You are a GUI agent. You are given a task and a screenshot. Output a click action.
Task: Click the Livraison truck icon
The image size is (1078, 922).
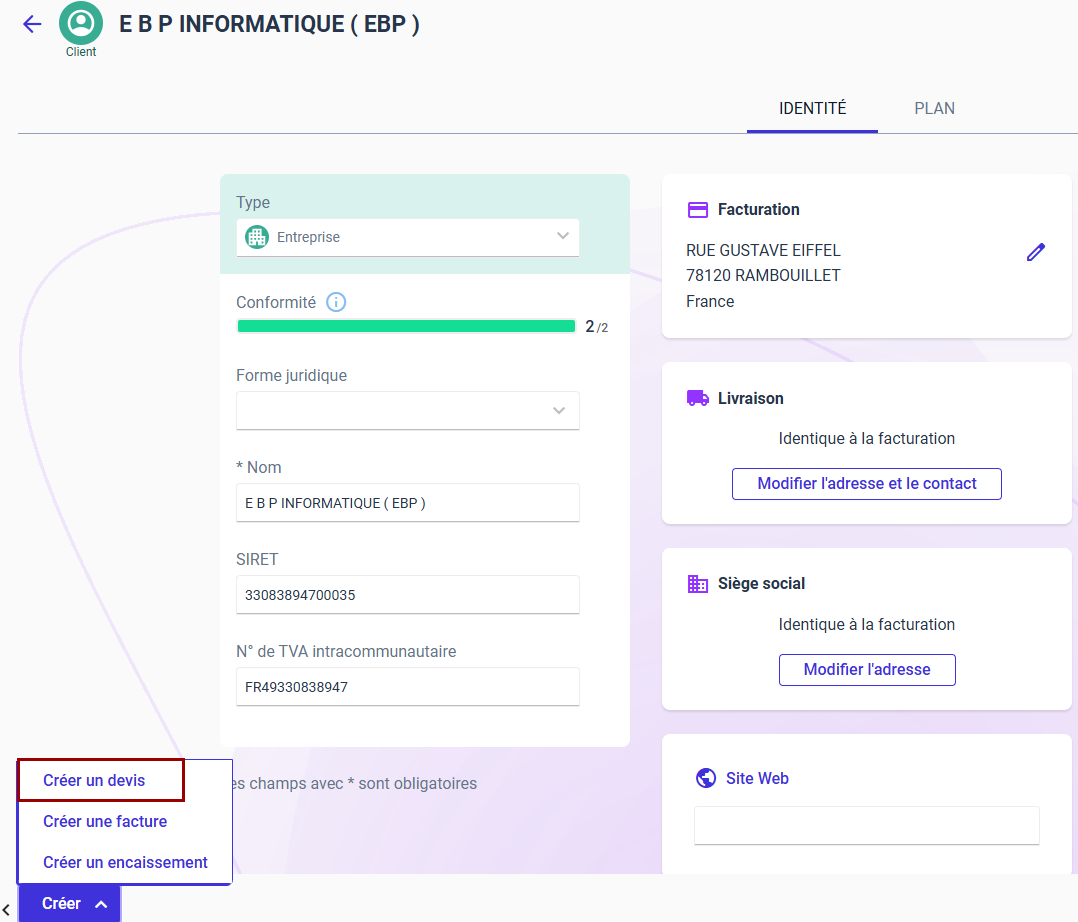[697, 397]
